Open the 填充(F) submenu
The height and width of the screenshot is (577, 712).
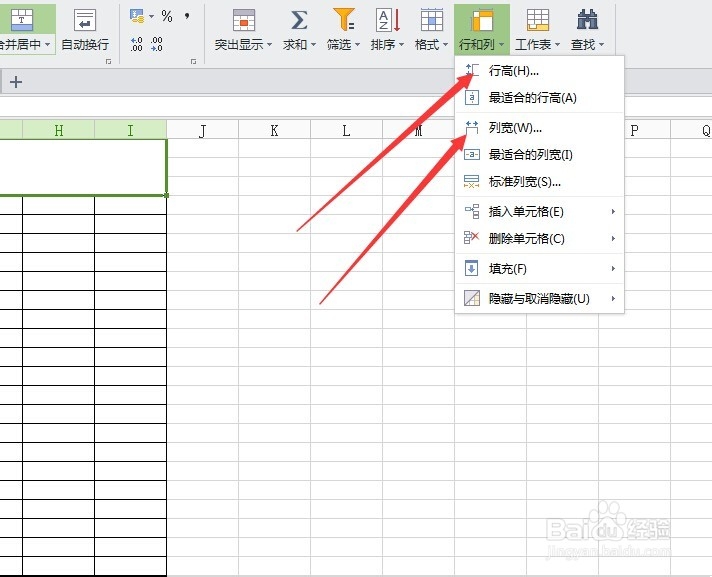pyautogui.click(x=539, y=269)
